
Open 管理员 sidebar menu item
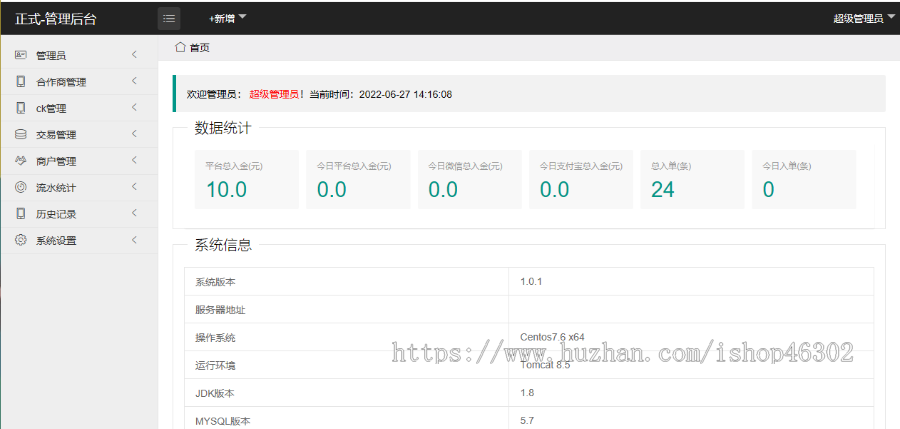coord(79,55)
